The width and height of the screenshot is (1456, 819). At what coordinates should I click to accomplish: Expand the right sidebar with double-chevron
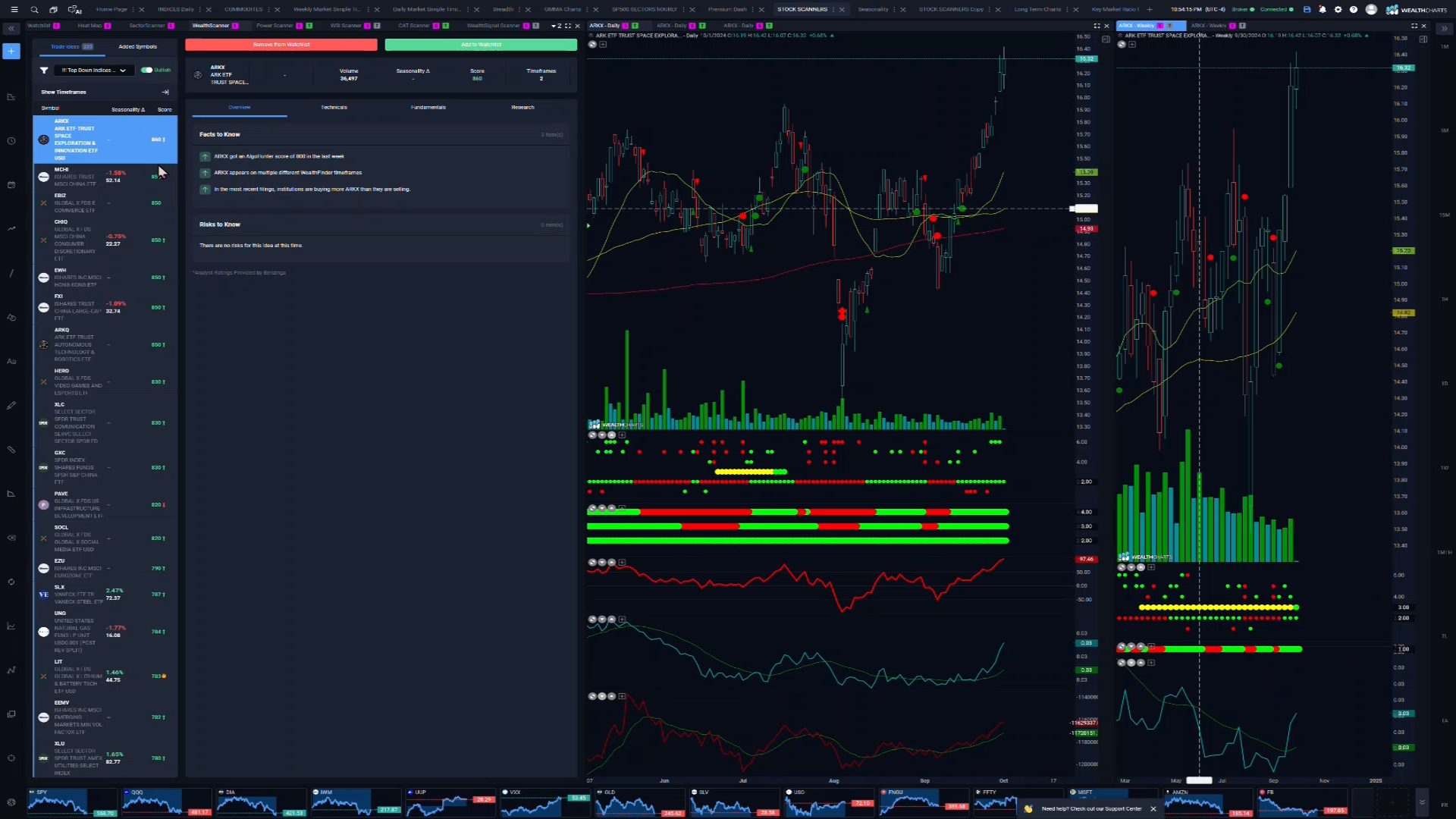click(1444, 28)
